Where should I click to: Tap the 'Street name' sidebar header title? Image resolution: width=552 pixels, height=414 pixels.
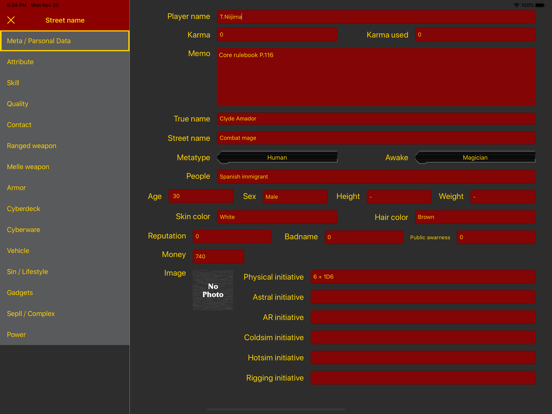65,20
